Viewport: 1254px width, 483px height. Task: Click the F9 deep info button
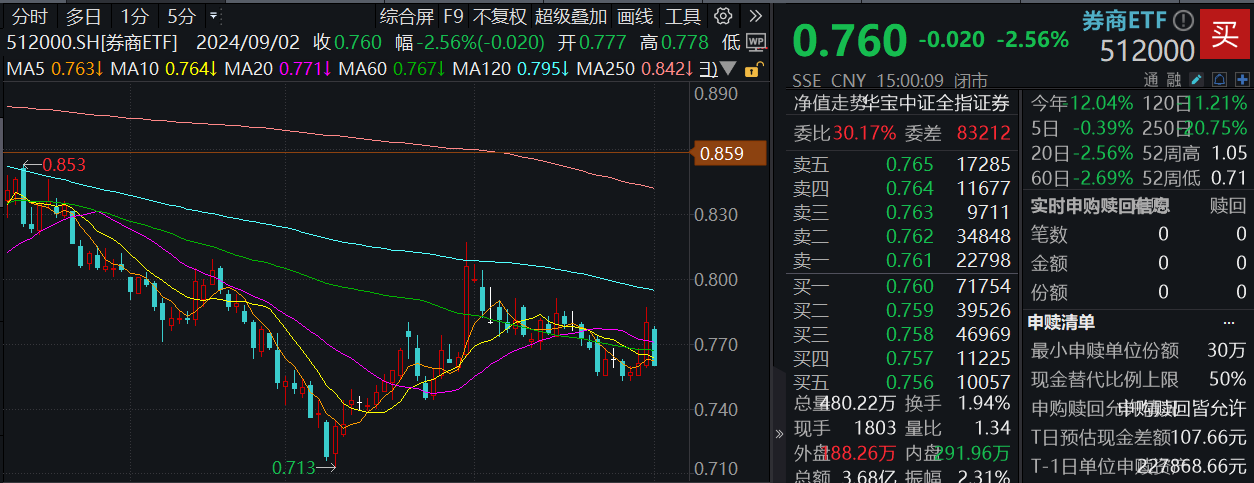point(453,16)
